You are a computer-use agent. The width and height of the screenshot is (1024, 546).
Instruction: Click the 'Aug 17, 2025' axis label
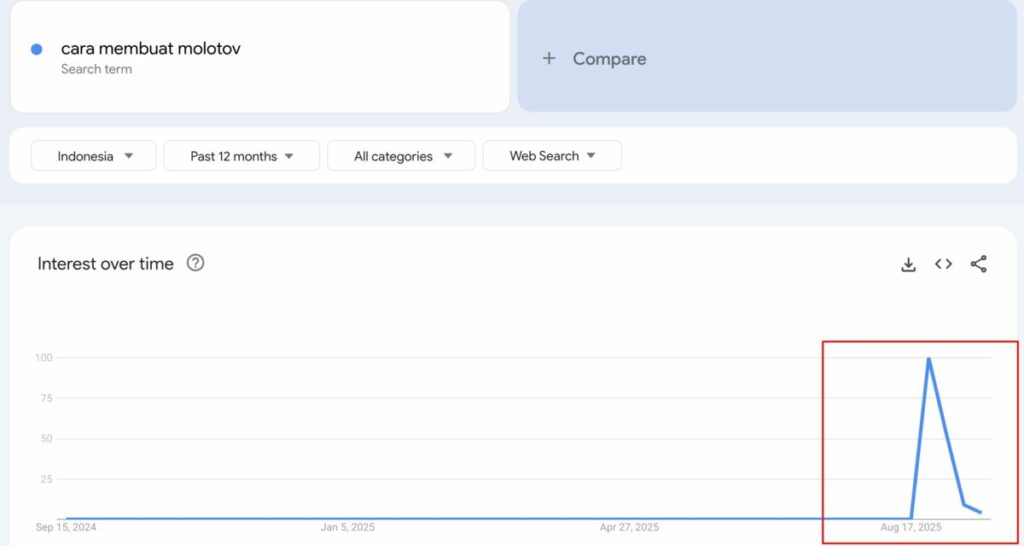click(x=911, y=527)
